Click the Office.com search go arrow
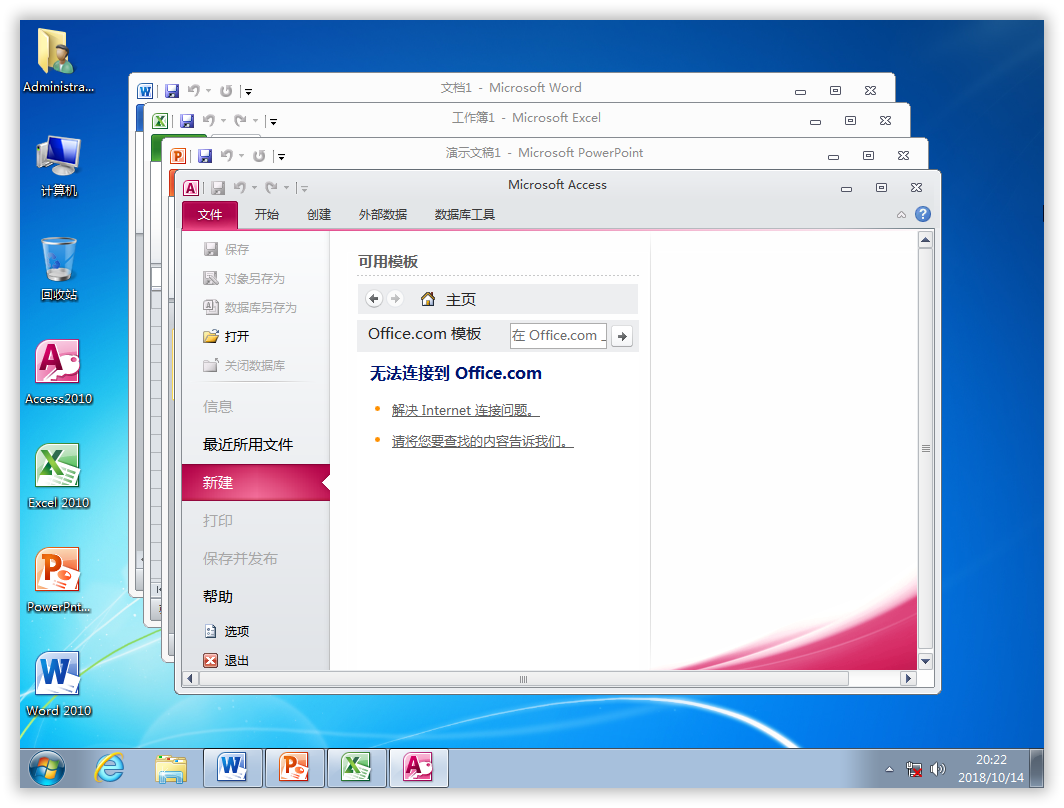This screenshot has height=808, width=1064. pyautogui.click(x=622, y=336)
